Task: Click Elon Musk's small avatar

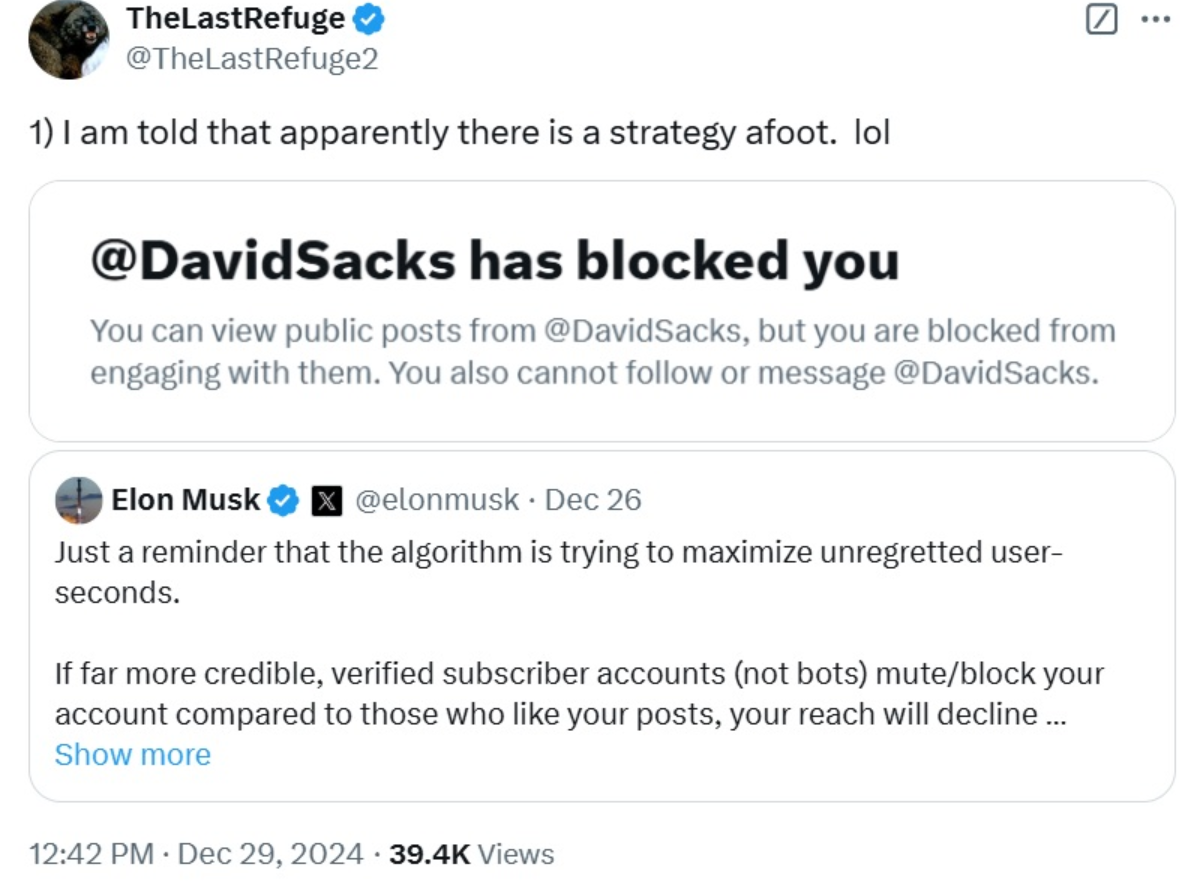Action: point(79,500)
